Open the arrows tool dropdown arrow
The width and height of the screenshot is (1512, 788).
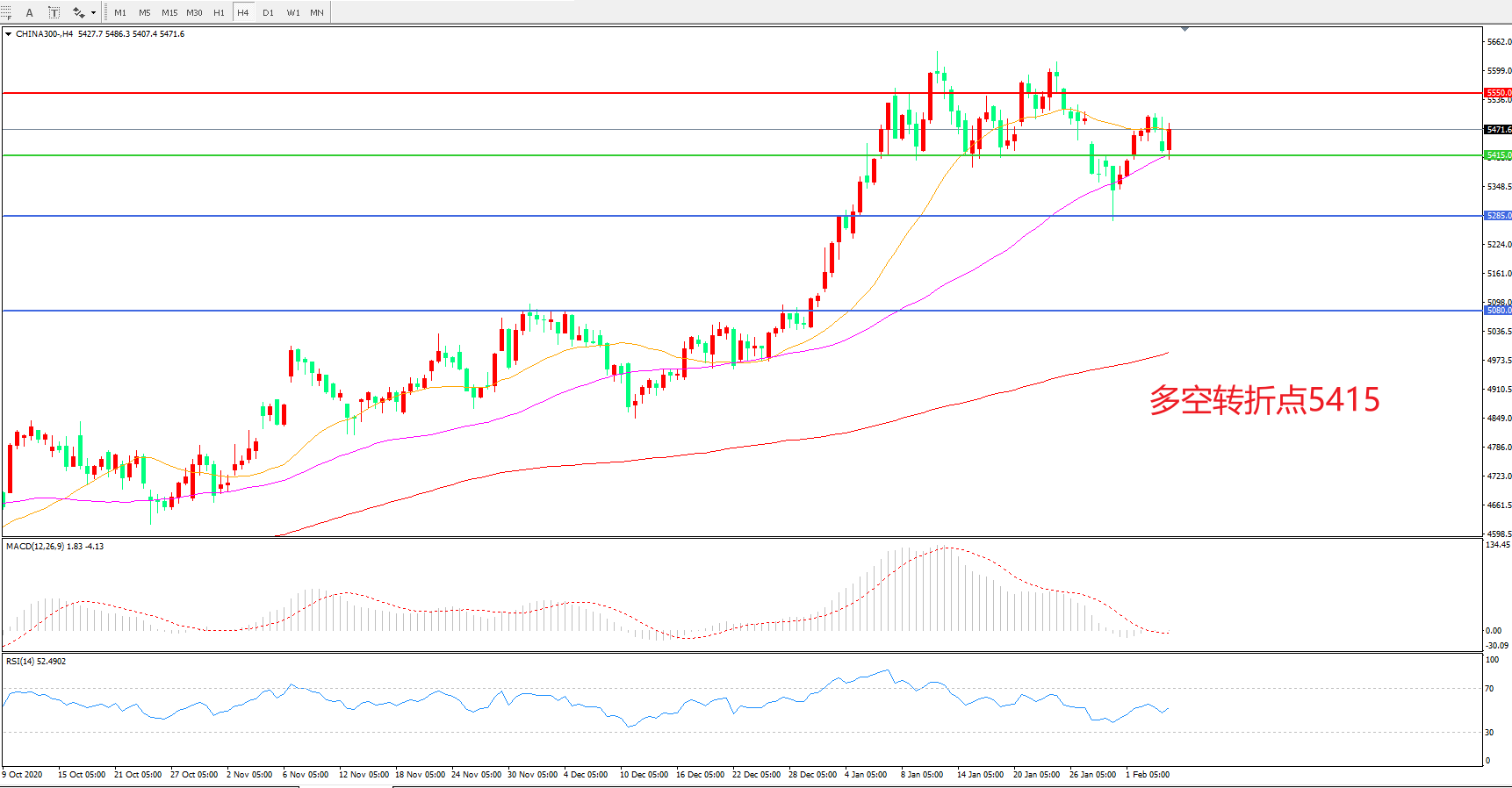pos(93,12)
